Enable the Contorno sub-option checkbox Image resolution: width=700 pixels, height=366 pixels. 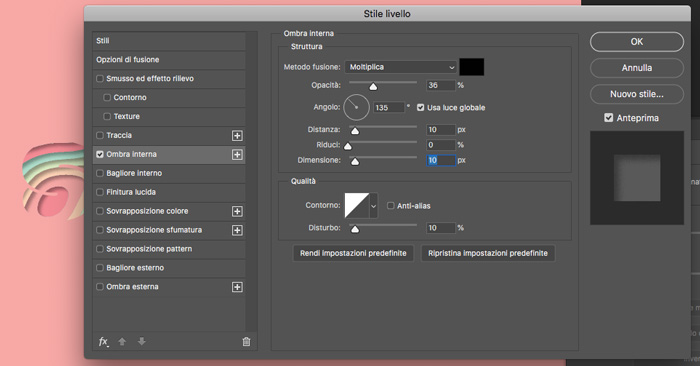tap(107, 97)
